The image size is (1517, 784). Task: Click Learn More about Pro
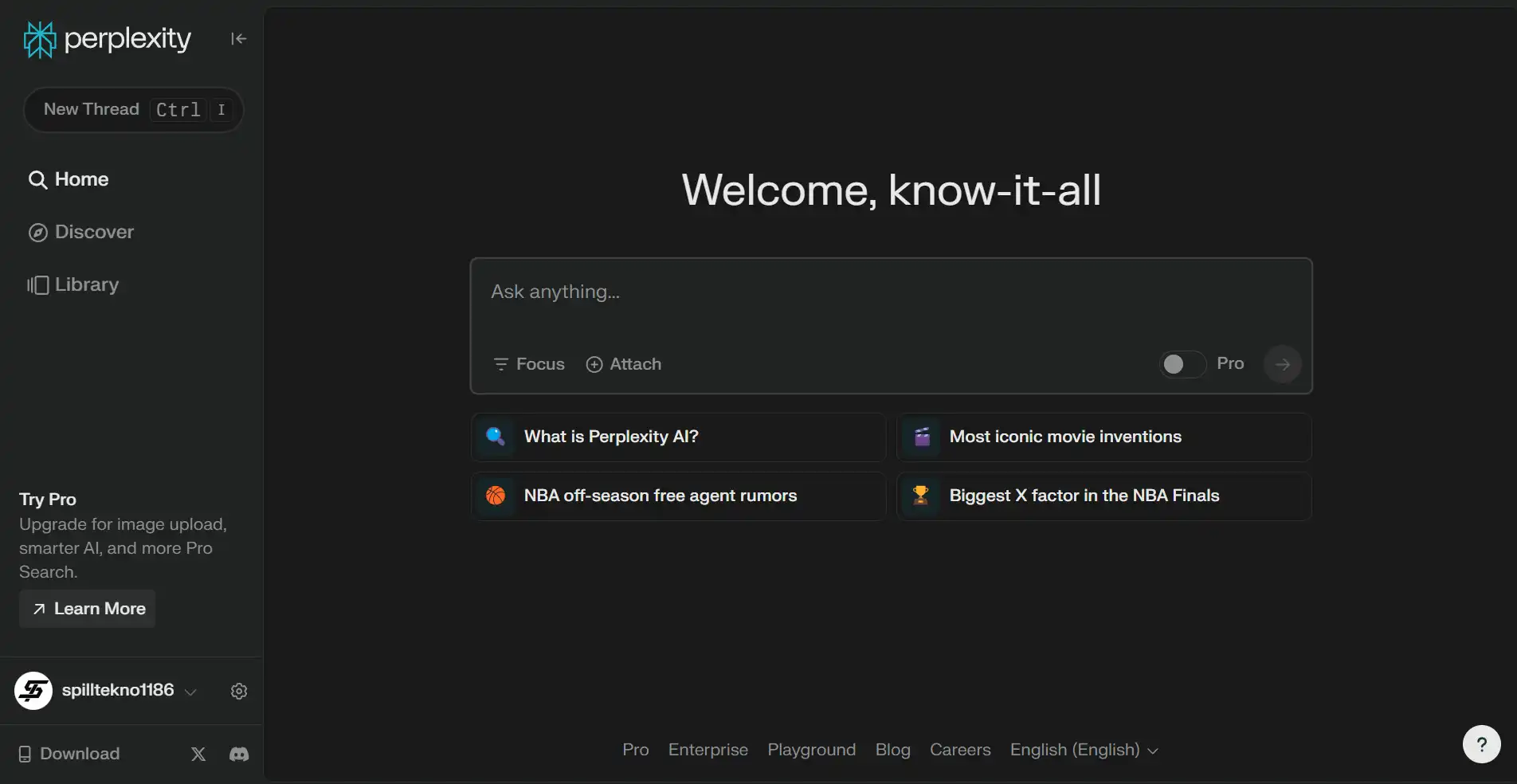tap(88, 609)
